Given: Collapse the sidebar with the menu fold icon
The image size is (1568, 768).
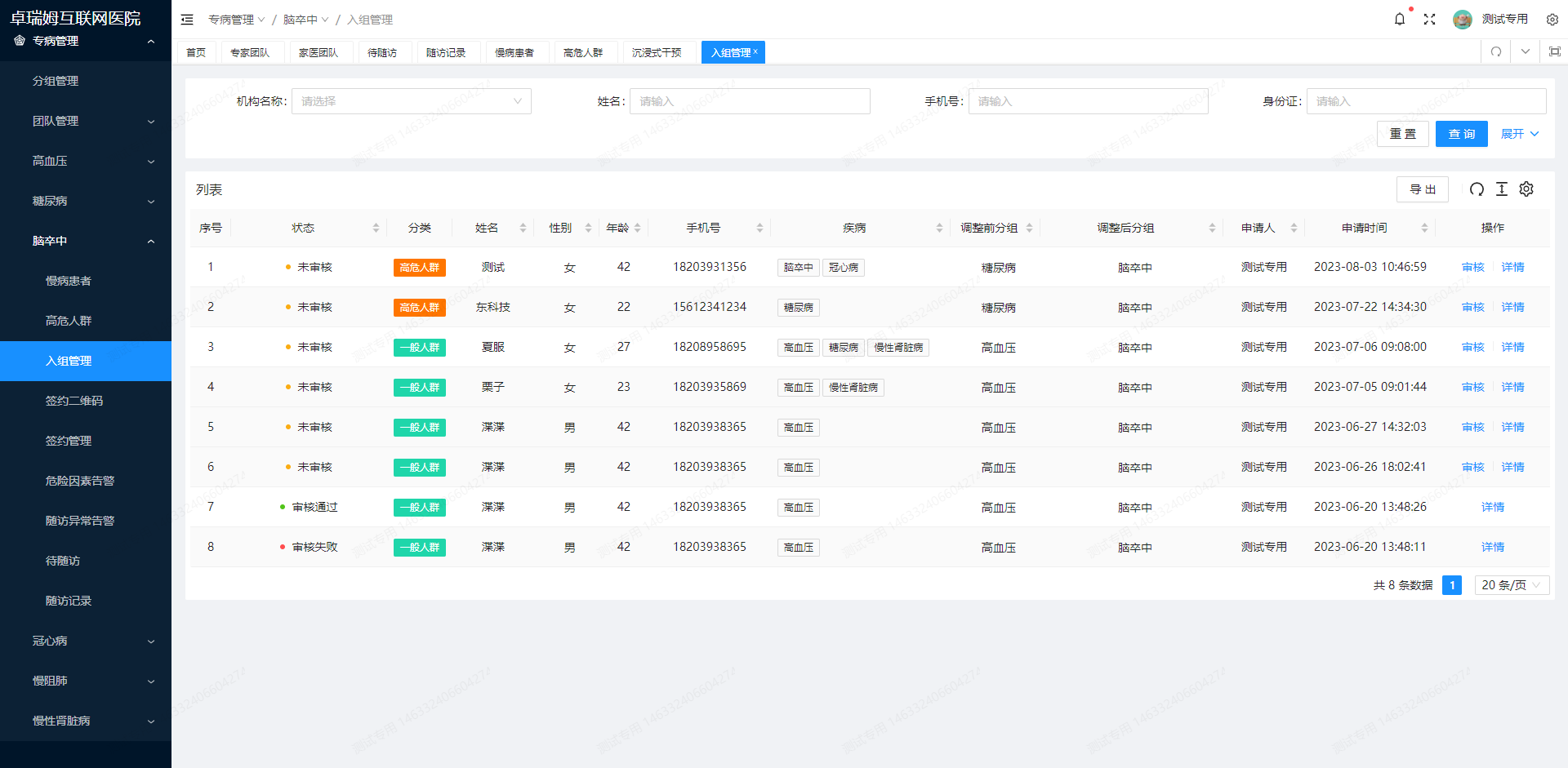Looking at the screenshot, I should click(187, 19).
